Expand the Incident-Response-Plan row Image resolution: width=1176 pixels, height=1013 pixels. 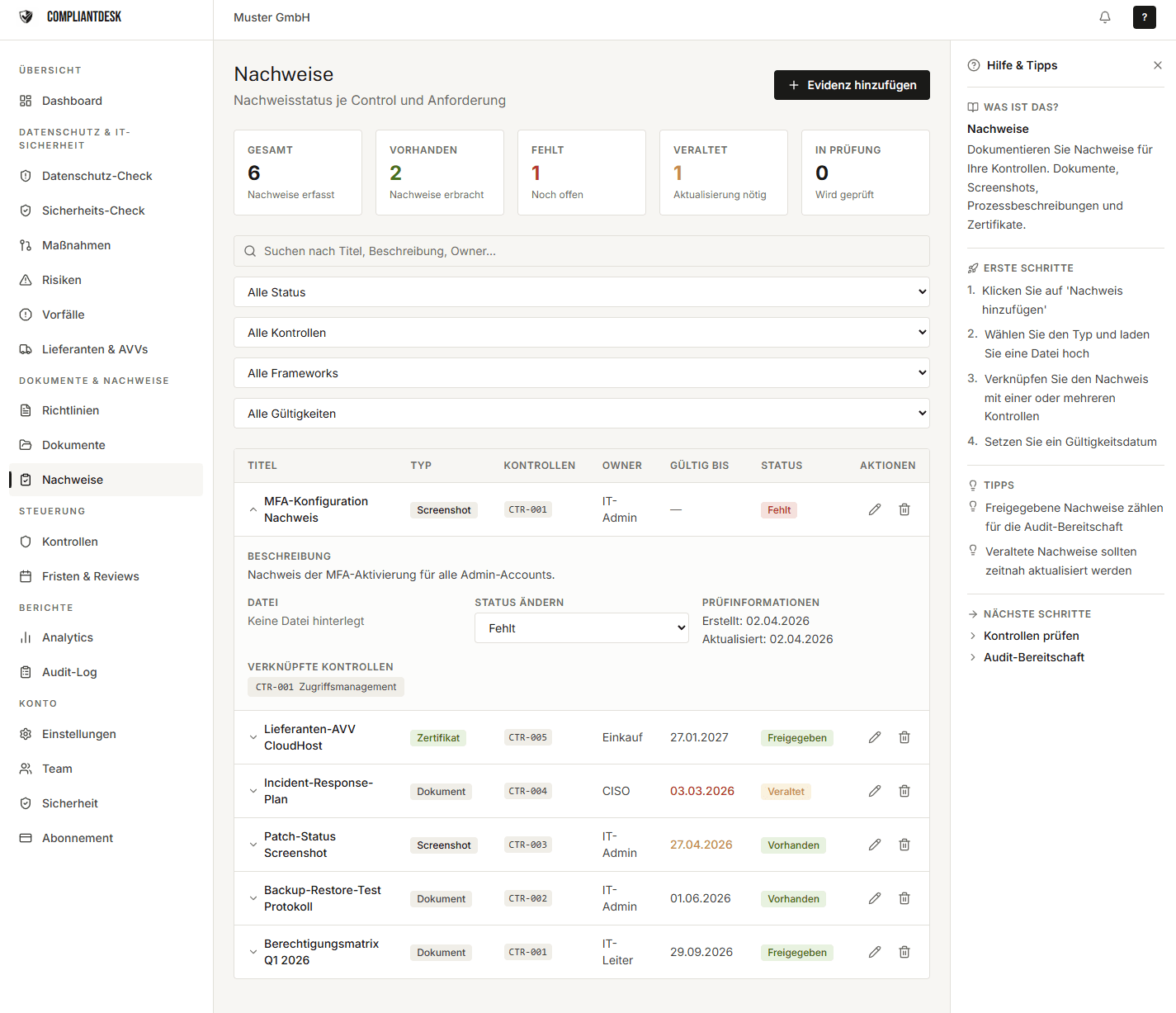pyautogui.click(x=253, y=791)
